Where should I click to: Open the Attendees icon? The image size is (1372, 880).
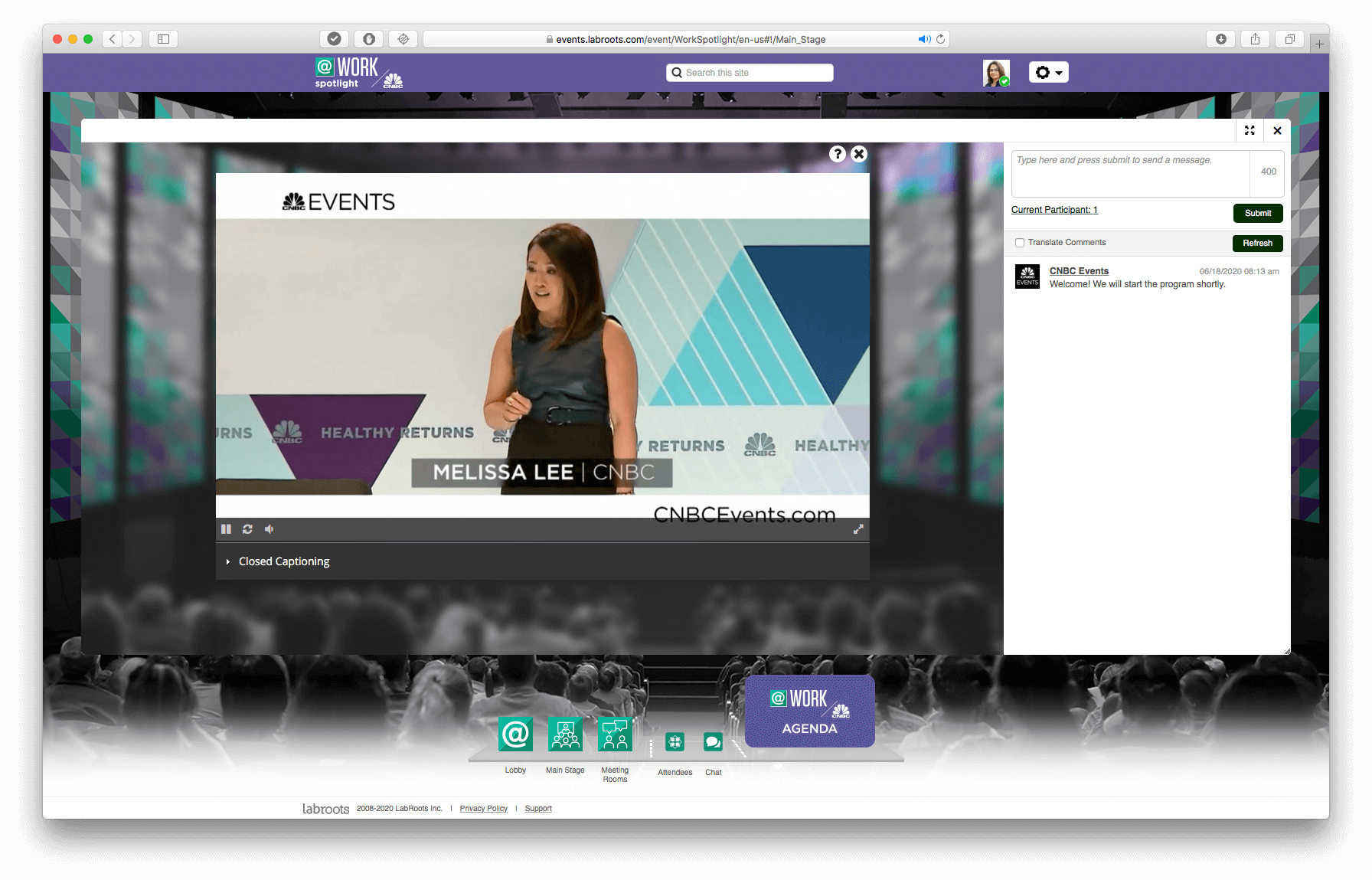675,741
